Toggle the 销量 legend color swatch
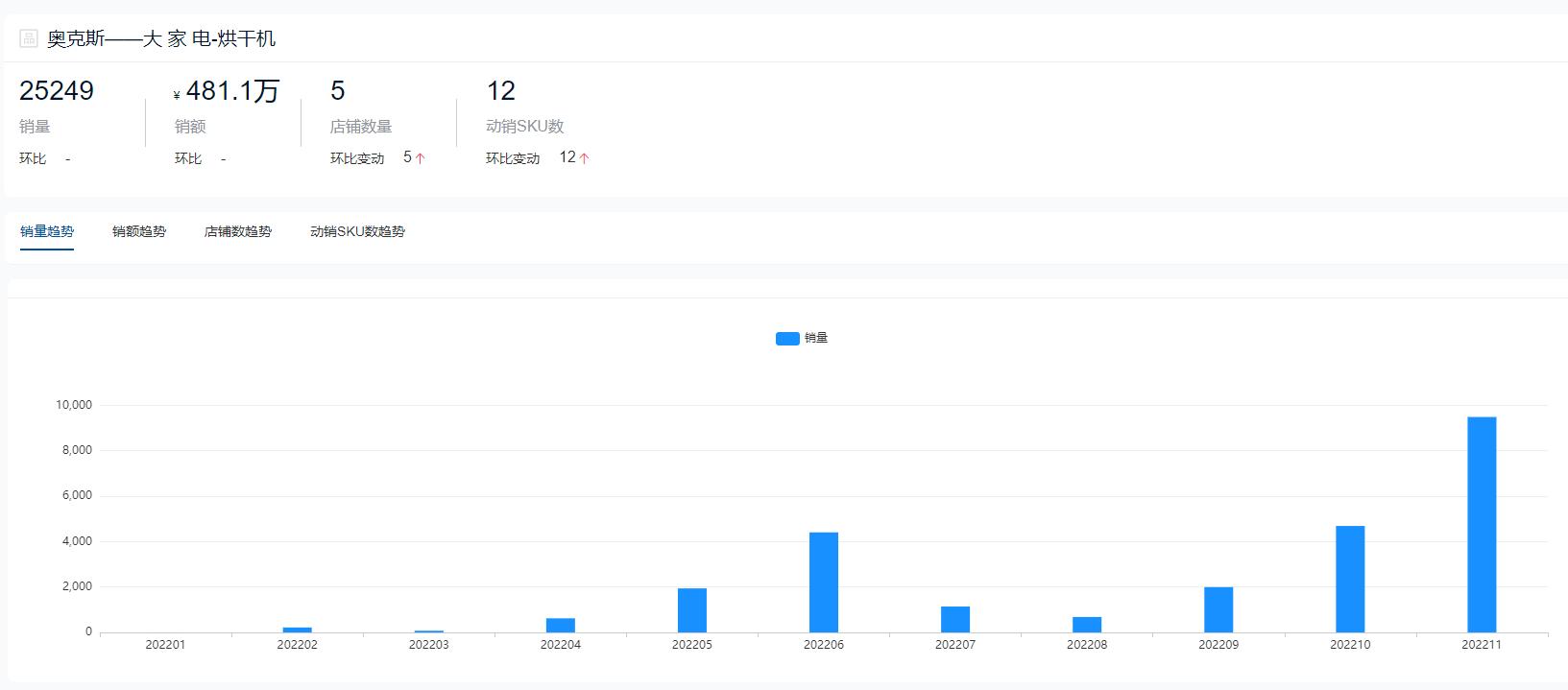Screen dimensions: 1568x690 [787, 338]
